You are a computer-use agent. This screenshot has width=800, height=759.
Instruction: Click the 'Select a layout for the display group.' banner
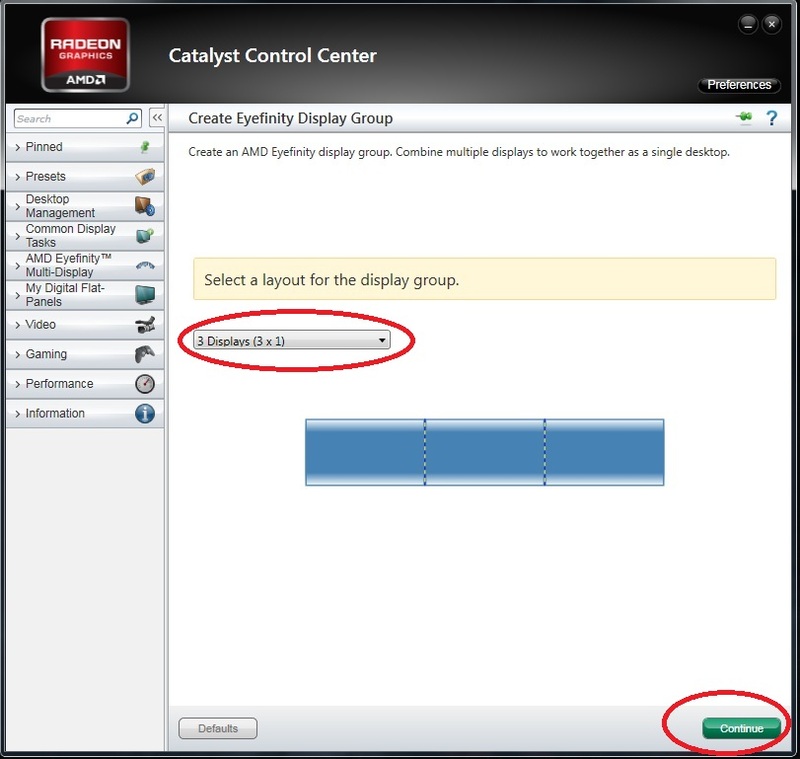pyautogui.click(x=485, y=279)
